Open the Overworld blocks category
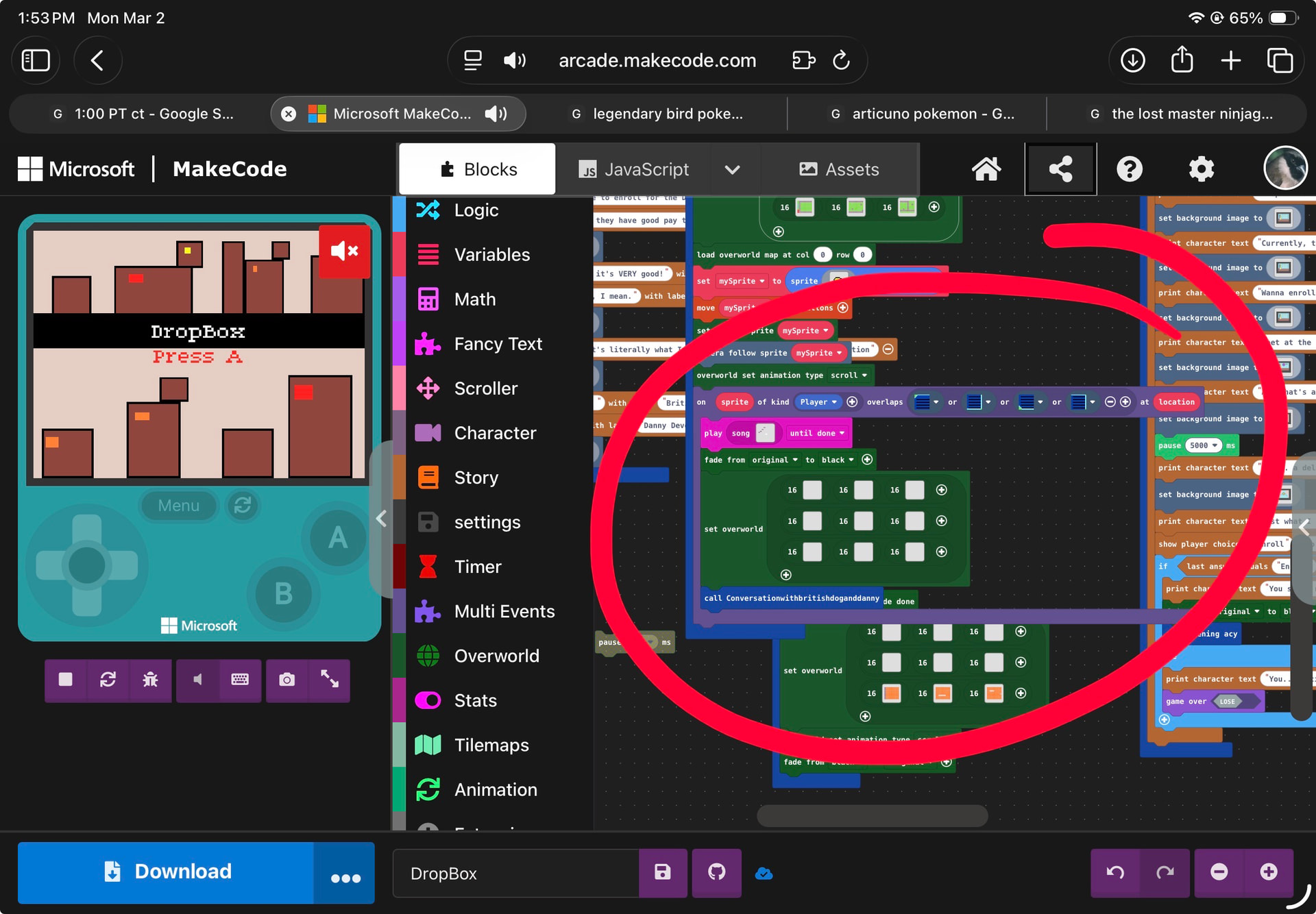This screenshot has height=914, width=1316. (x=496, y=656)
